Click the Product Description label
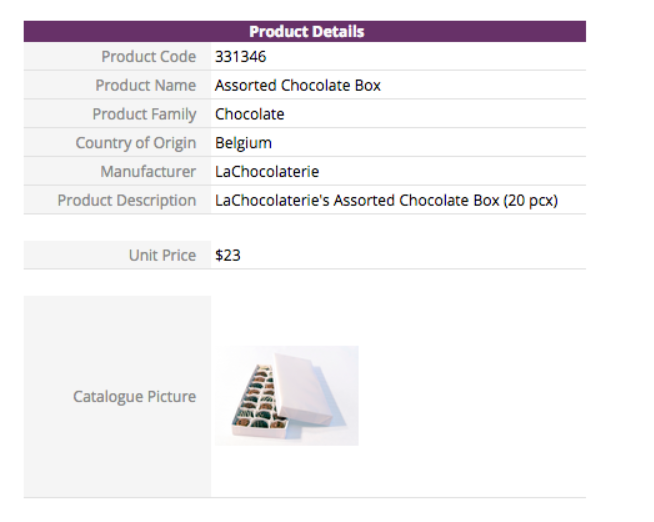The width and height of the screenshot is (654, 522). tap(127, 201)
